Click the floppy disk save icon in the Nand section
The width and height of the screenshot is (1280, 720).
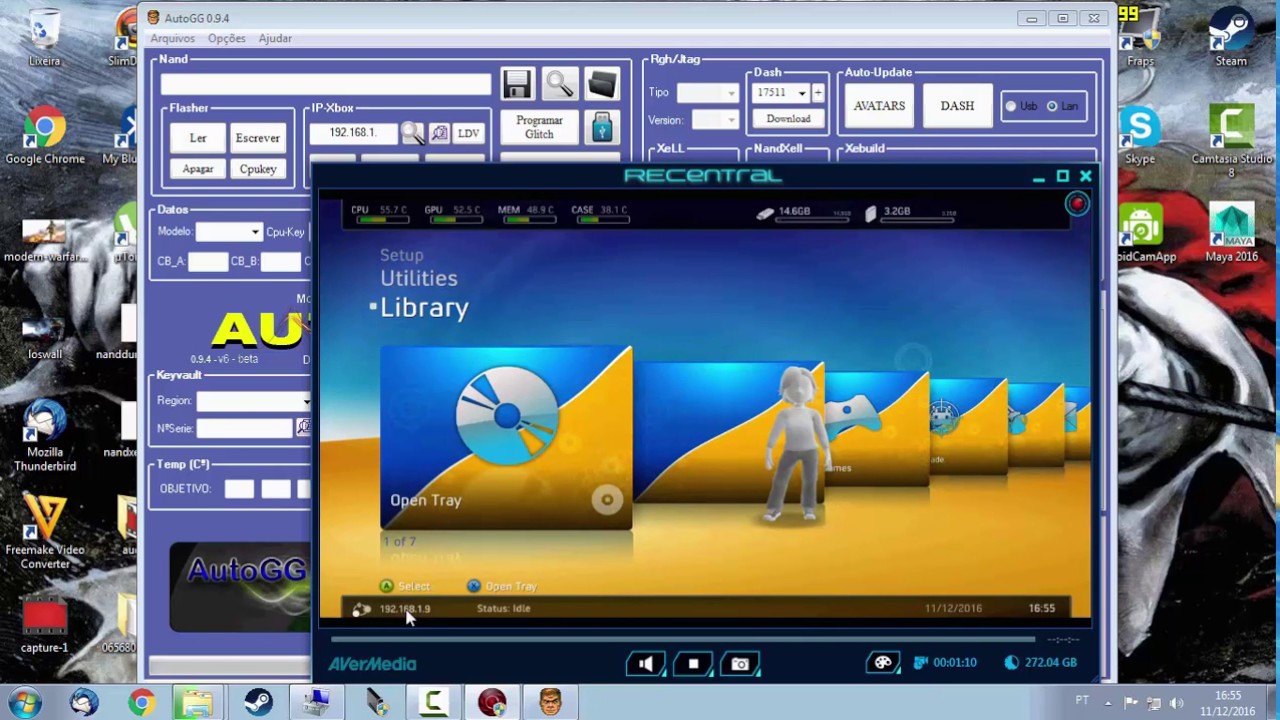tap(517, 84)
